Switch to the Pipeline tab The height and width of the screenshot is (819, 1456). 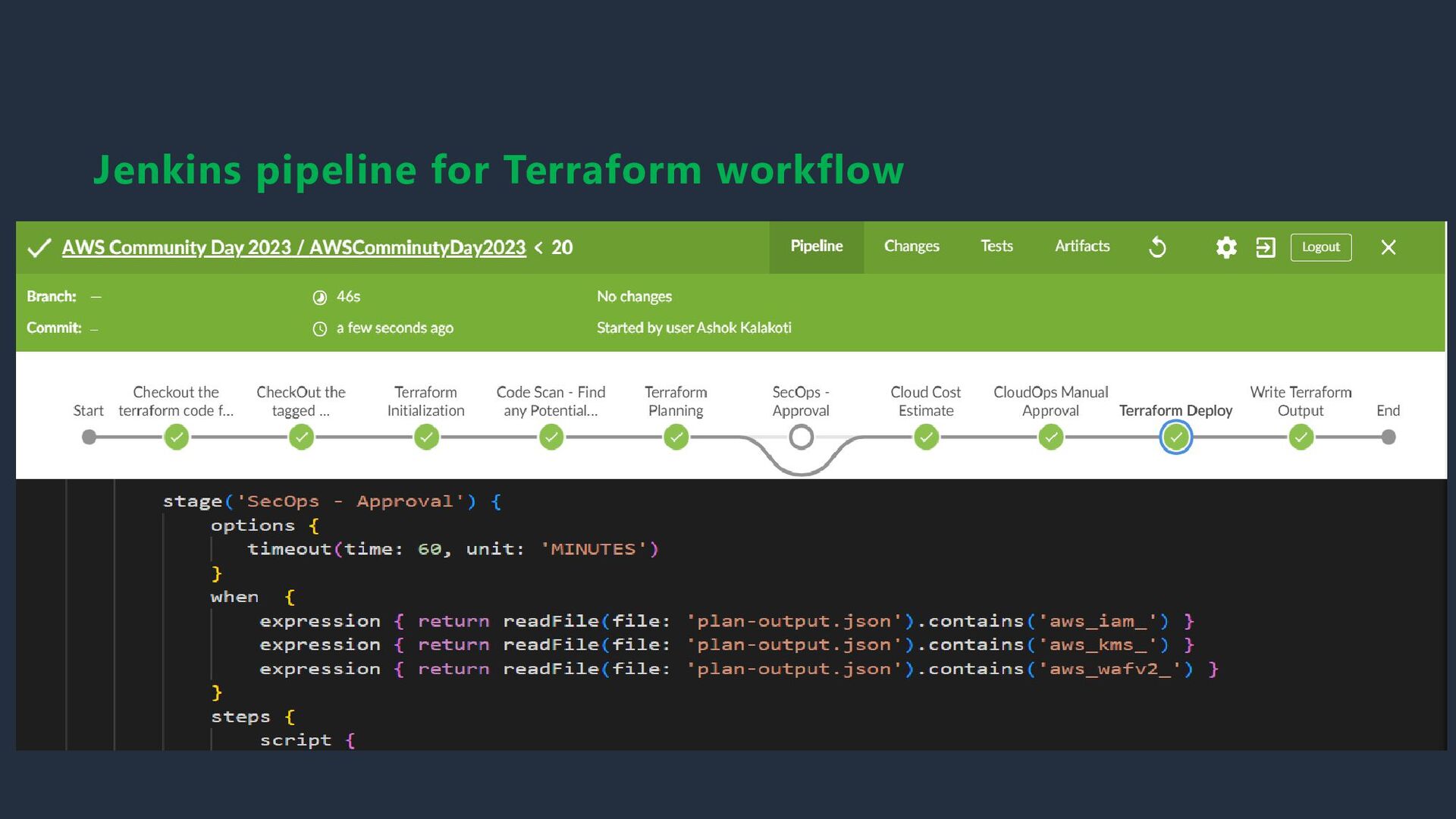point(817,246)
